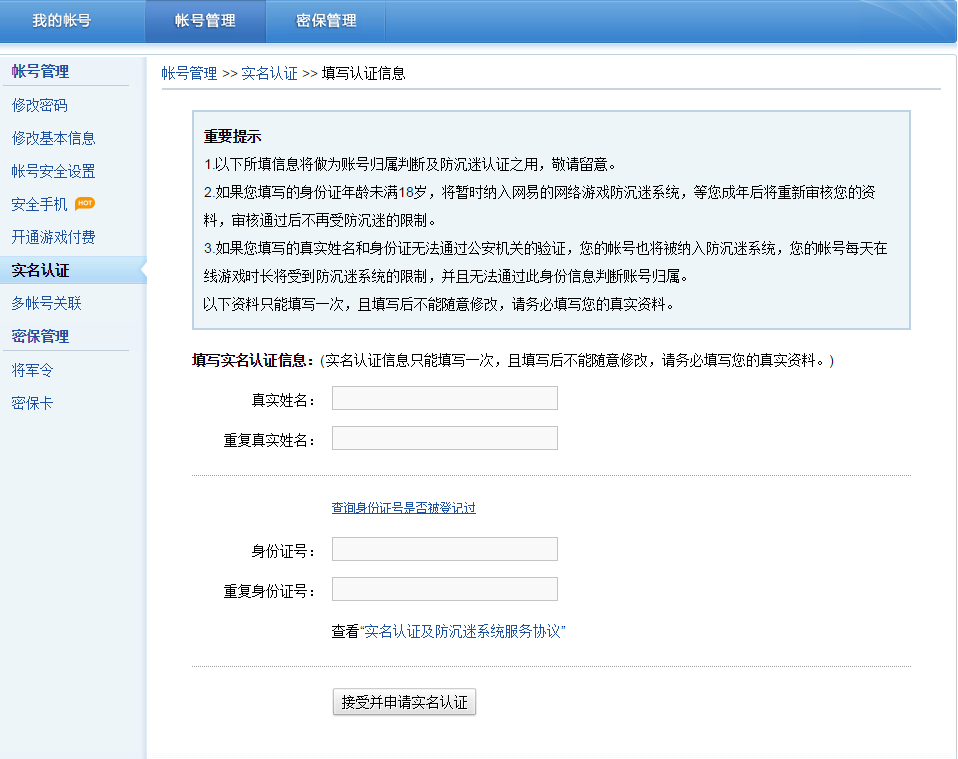
Task: Click the 真实姓名 input field
Action: (444, 399)
